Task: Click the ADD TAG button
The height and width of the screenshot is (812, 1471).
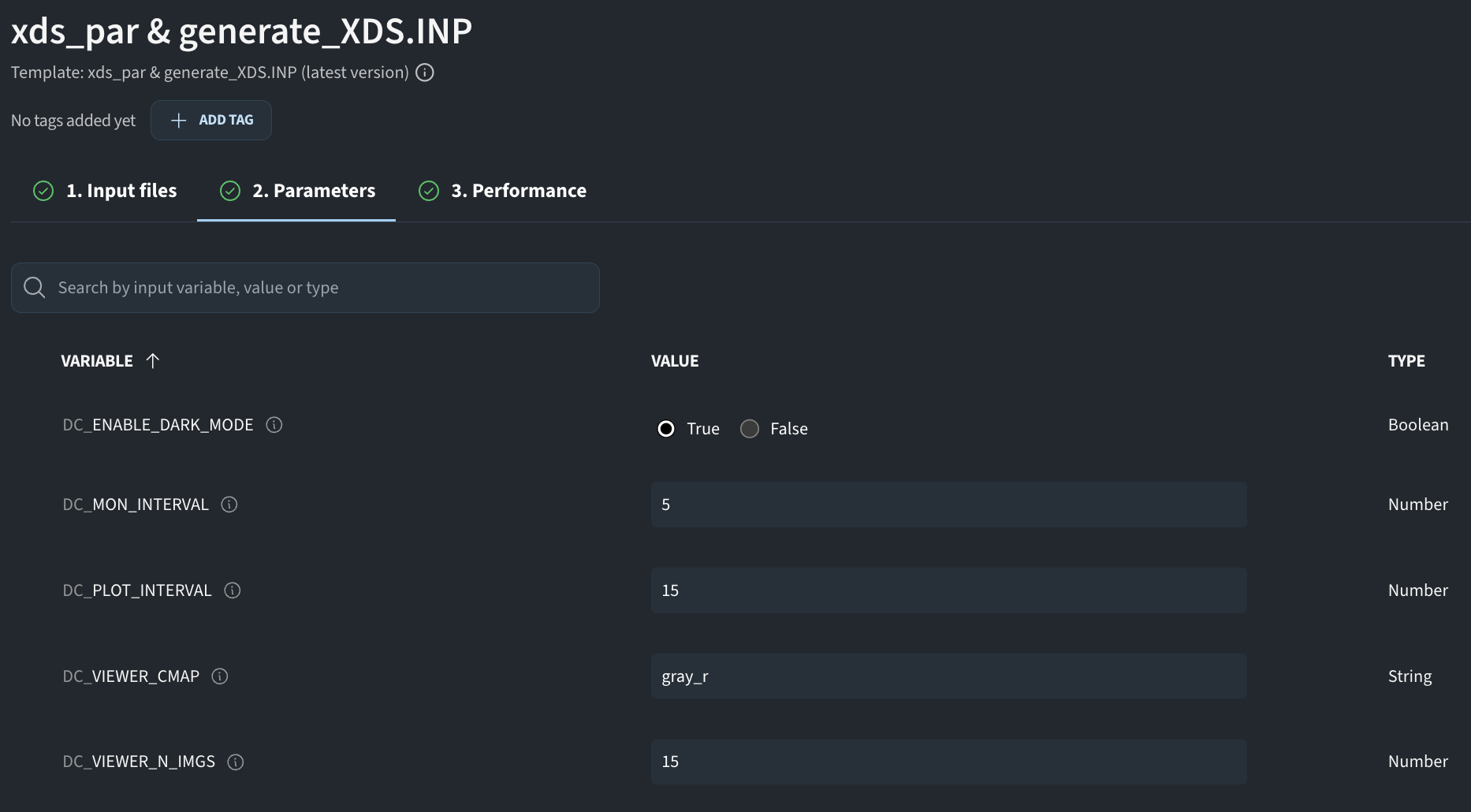Action: click(211, 120)
